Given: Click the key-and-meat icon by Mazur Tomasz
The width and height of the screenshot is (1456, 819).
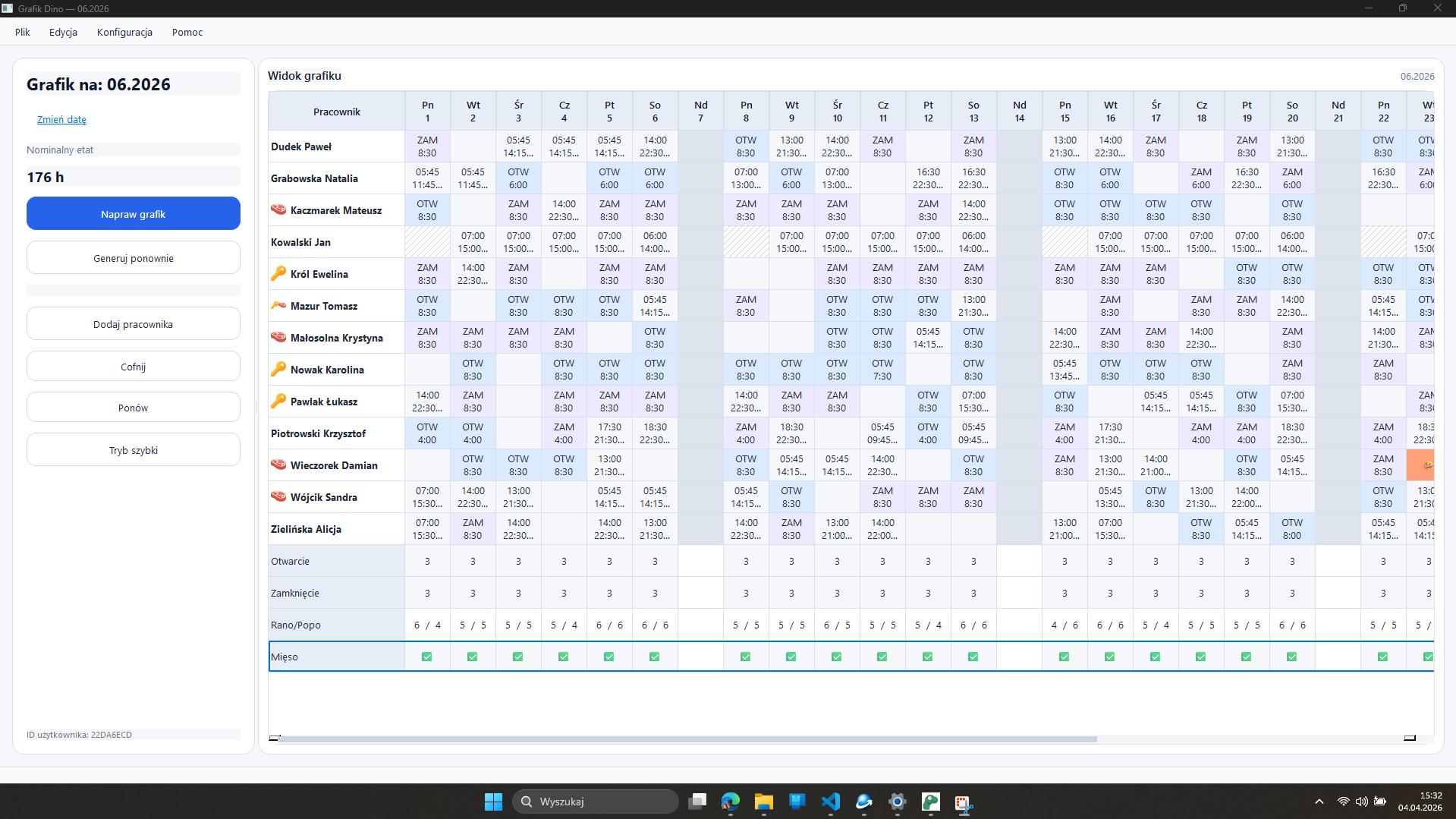Looking at the screenshot, I should tap(278, 305).
